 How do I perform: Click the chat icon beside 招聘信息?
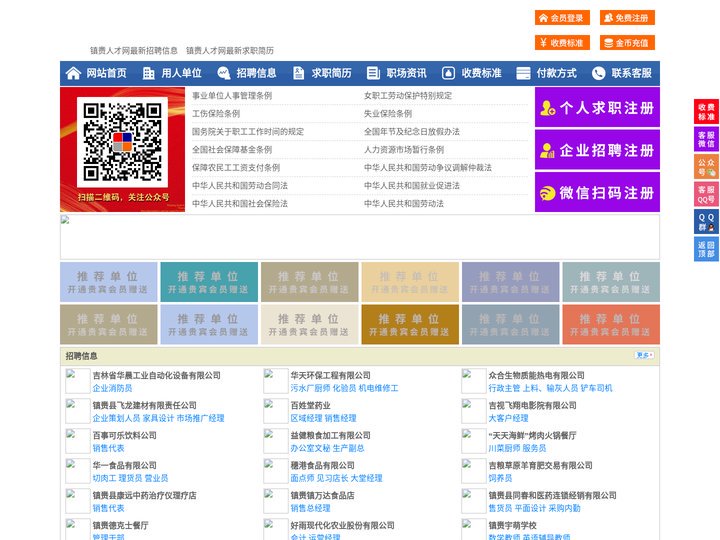223,73
